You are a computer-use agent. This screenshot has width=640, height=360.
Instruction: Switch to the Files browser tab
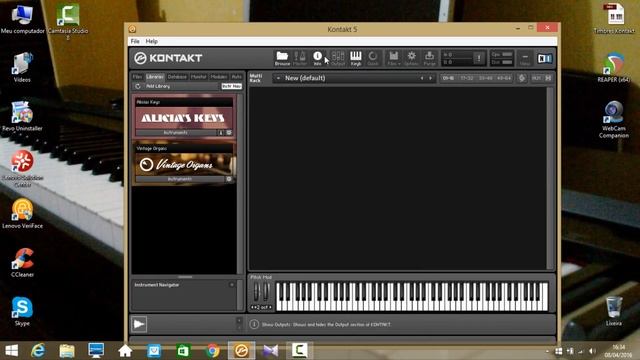pos(138,77)
